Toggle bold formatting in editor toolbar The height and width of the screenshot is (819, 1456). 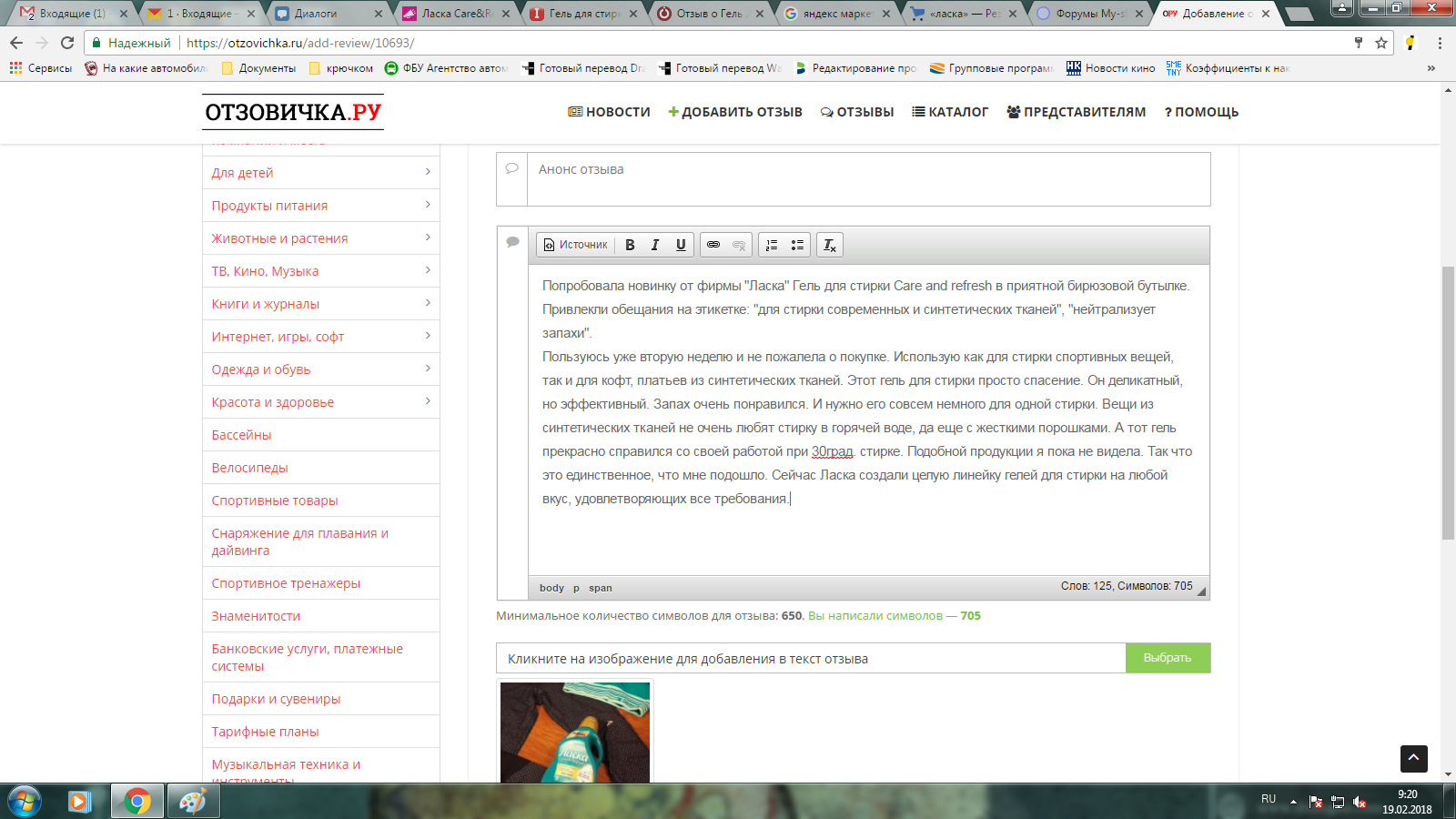click(630, 245)
